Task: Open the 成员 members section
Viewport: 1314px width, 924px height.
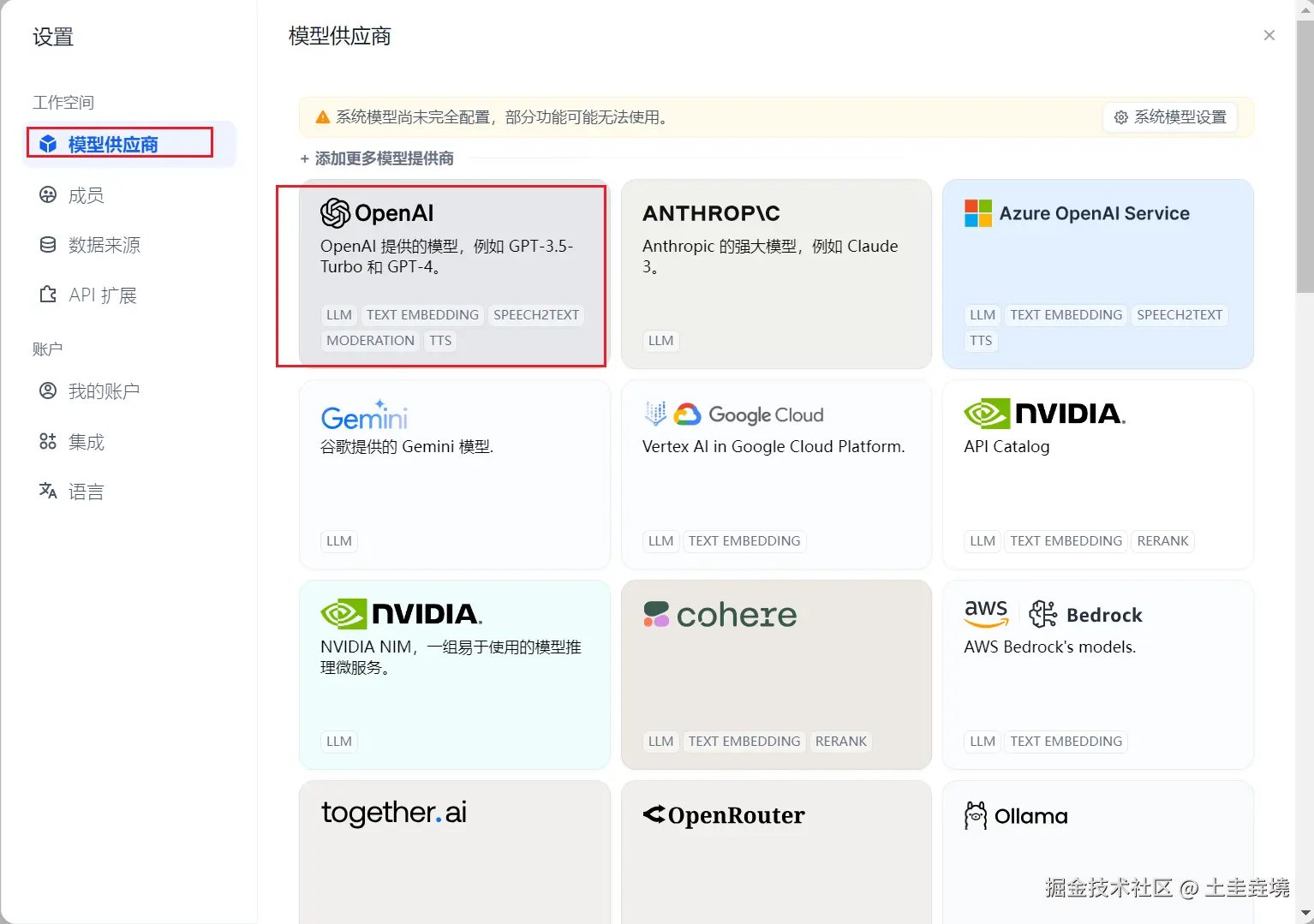Action: click(x=86, y=195)
